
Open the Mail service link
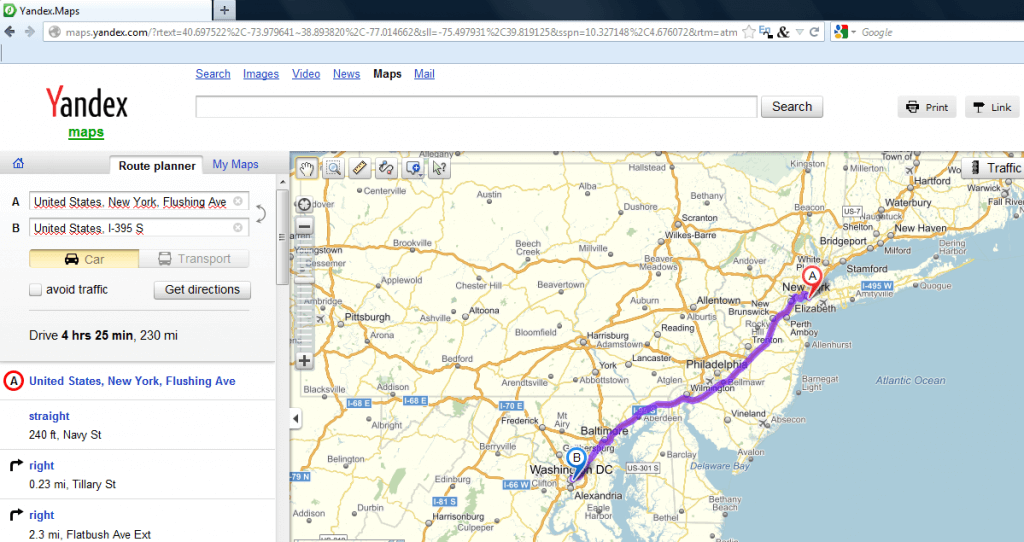424,74
